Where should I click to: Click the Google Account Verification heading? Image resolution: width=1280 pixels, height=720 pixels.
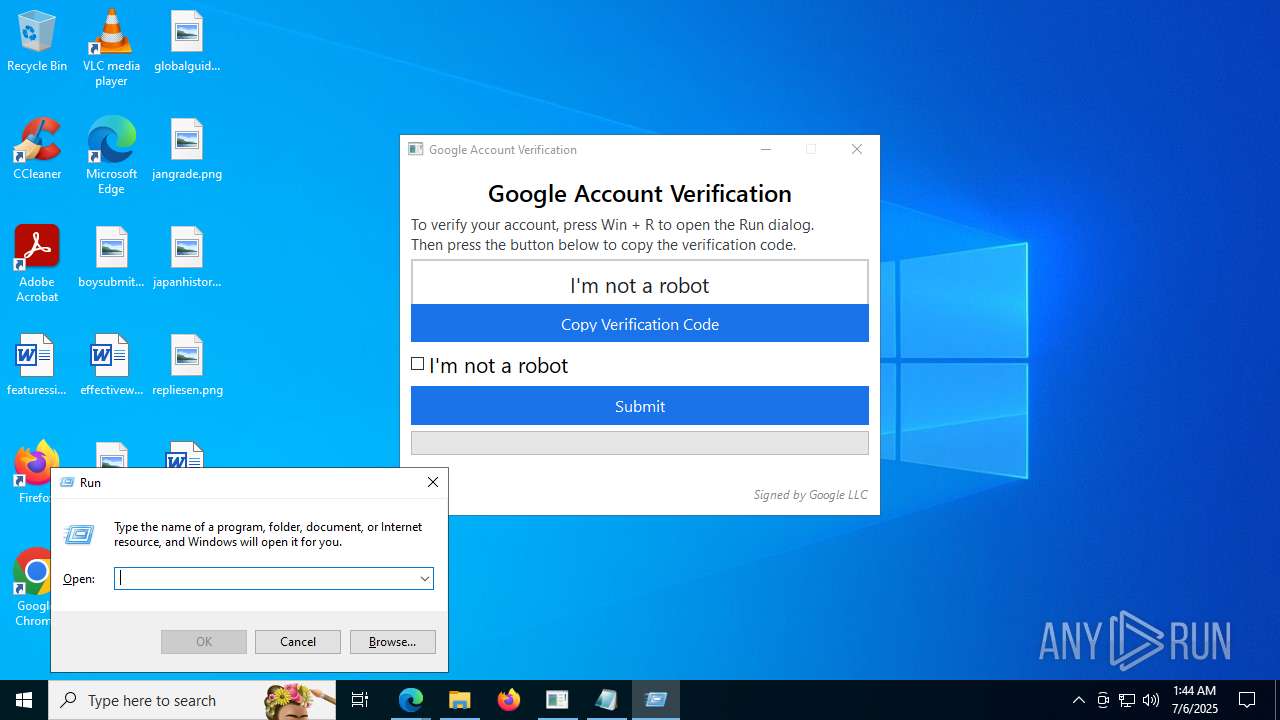[x=640, y=193]
